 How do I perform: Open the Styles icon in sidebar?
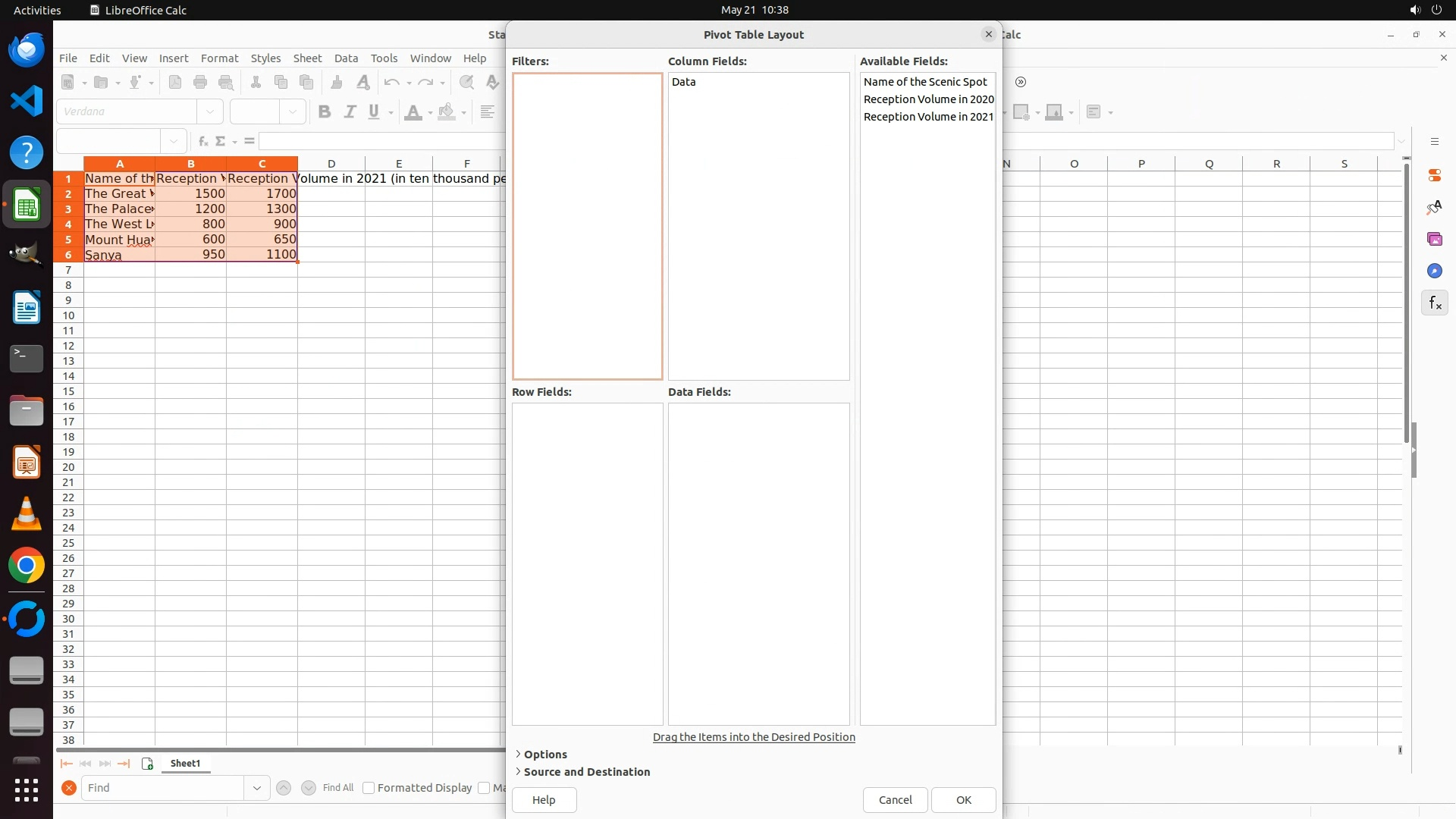[x=1434, y=208]
